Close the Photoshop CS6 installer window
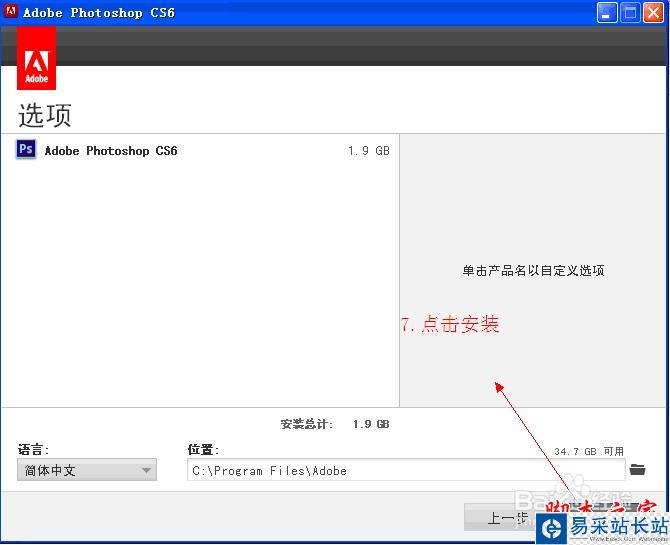 click(653, 13)
